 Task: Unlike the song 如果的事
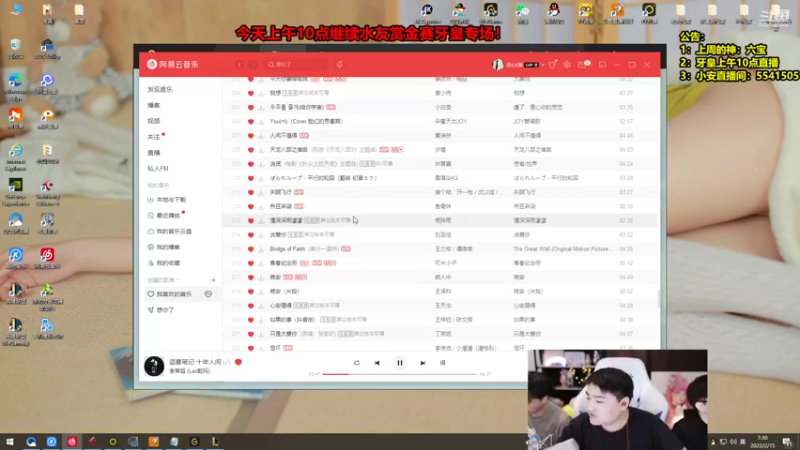pos(251,320)
